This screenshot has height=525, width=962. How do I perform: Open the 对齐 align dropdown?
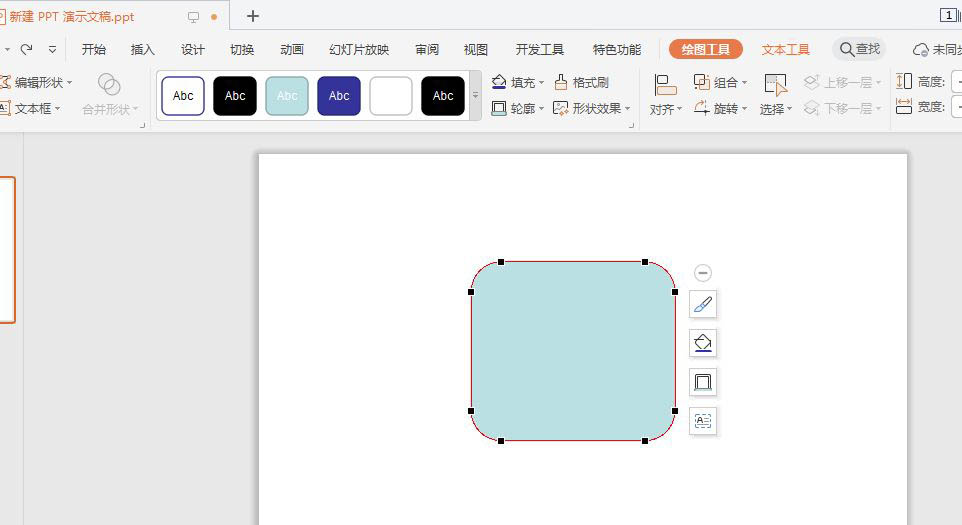[666, 95]
